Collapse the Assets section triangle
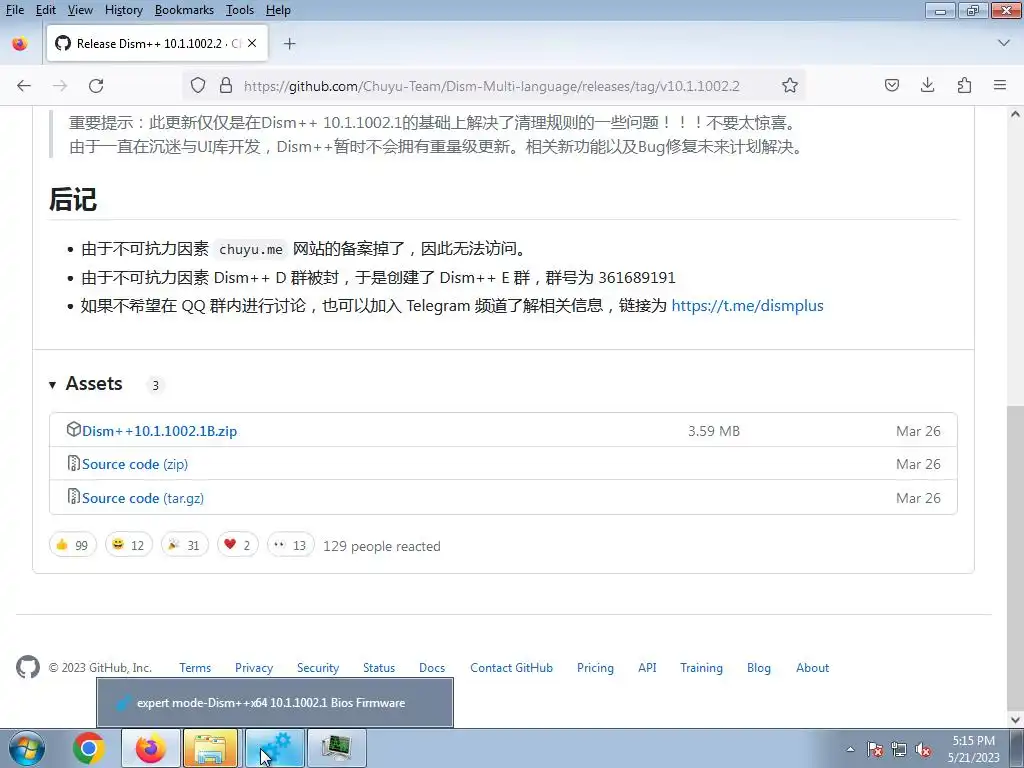Viewport: 1024px width, 768px height. click(x=52, y=385)
